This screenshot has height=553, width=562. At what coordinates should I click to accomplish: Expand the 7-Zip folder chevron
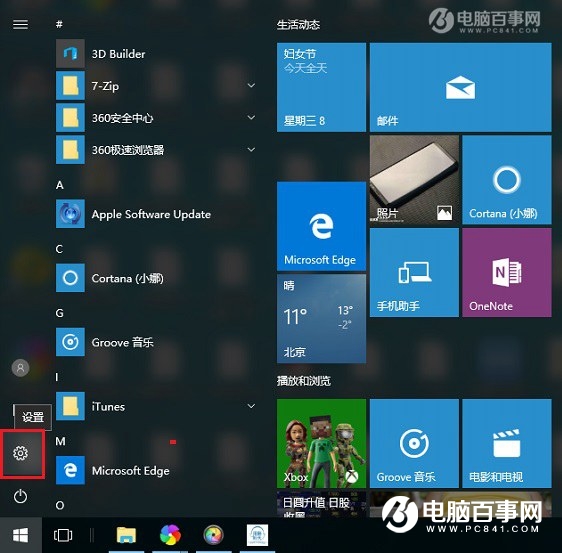coord(252,85)
